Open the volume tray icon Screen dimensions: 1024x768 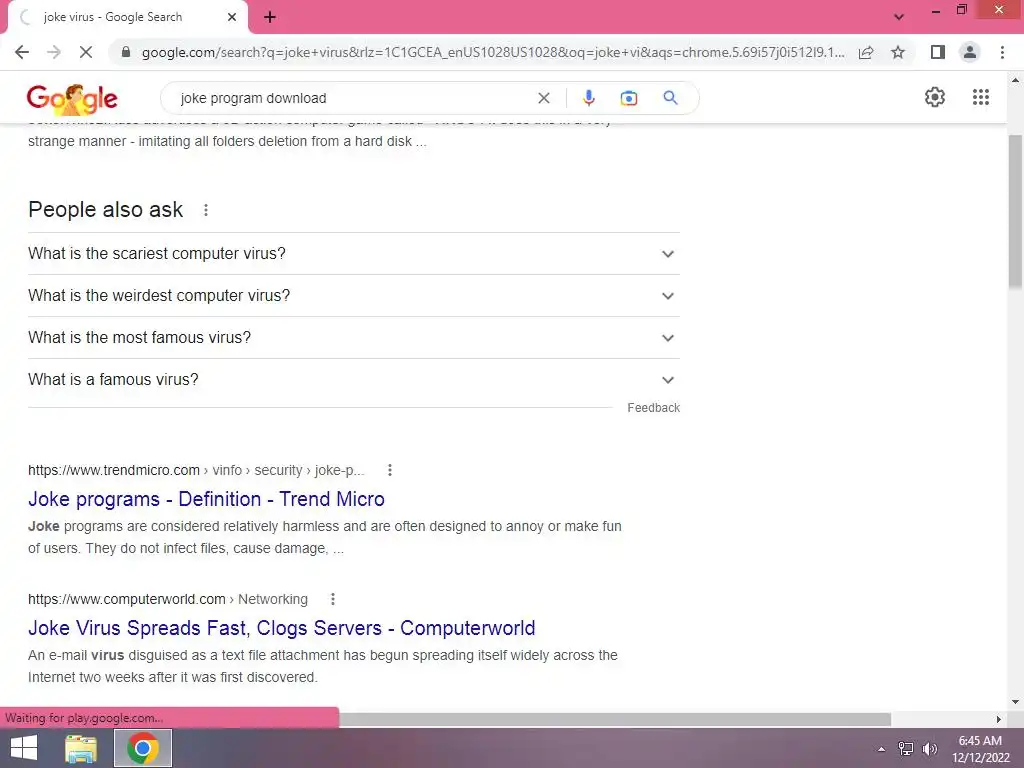click(929, 749)
